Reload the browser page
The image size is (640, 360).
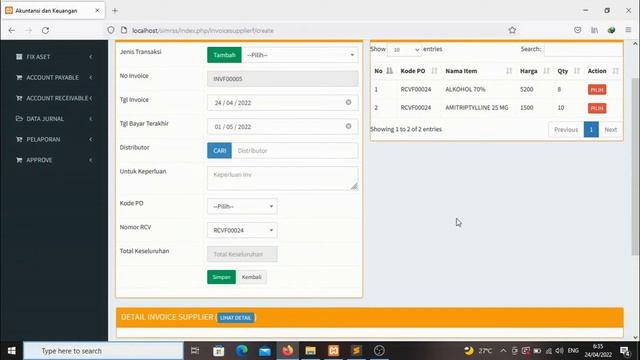coord(45,30)
